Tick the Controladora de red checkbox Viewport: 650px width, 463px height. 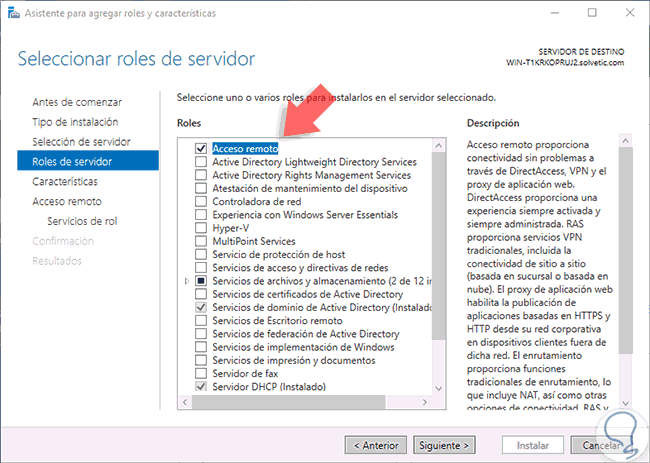[201, 201]
